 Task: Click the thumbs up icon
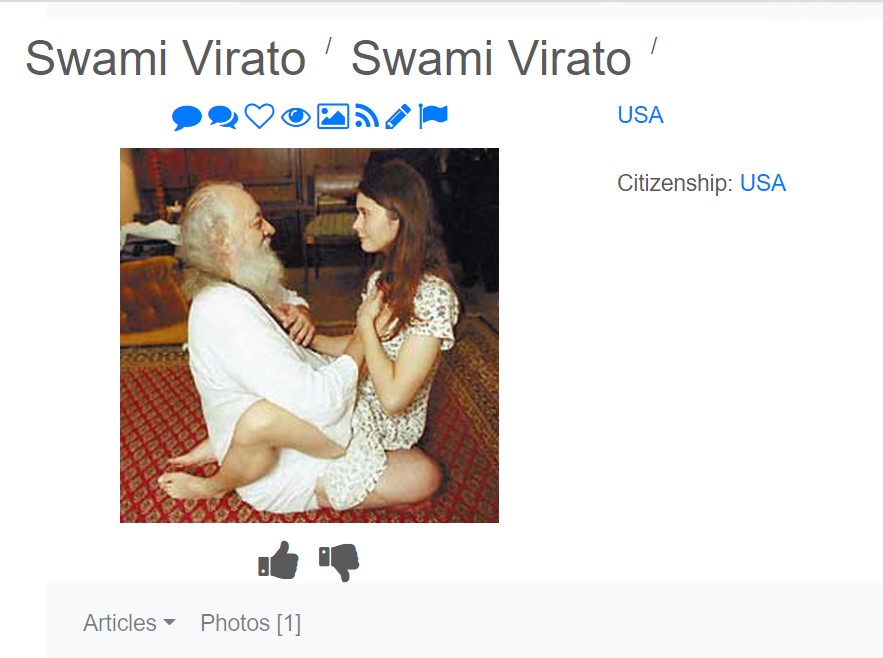[278, 560]
